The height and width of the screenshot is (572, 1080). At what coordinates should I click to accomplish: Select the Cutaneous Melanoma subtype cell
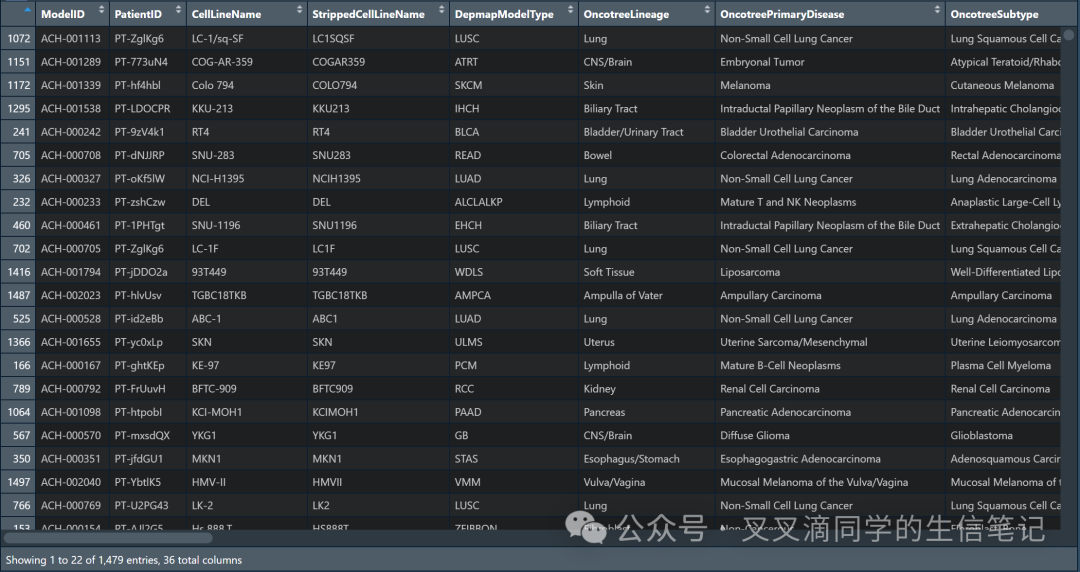[x=1001, y=85]
